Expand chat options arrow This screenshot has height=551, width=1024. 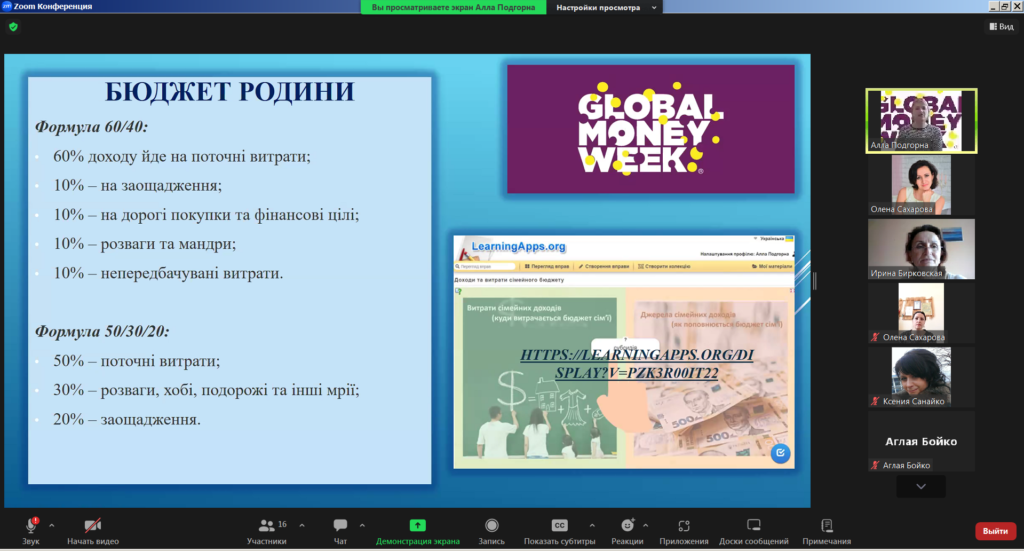pos(362,525)
